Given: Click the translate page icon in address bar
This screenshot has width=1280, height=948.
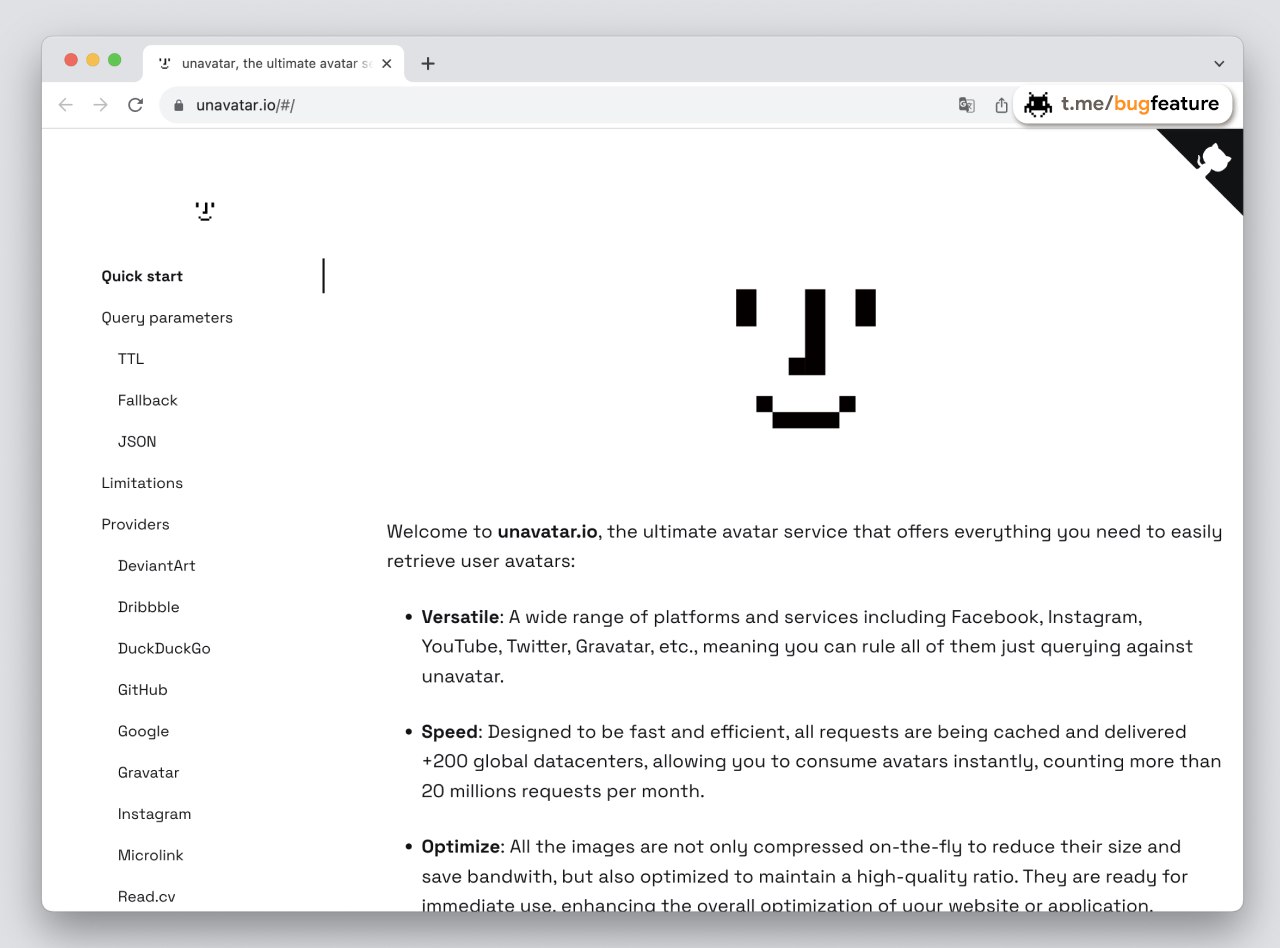Looking at the screenshot, I should 966,105.
